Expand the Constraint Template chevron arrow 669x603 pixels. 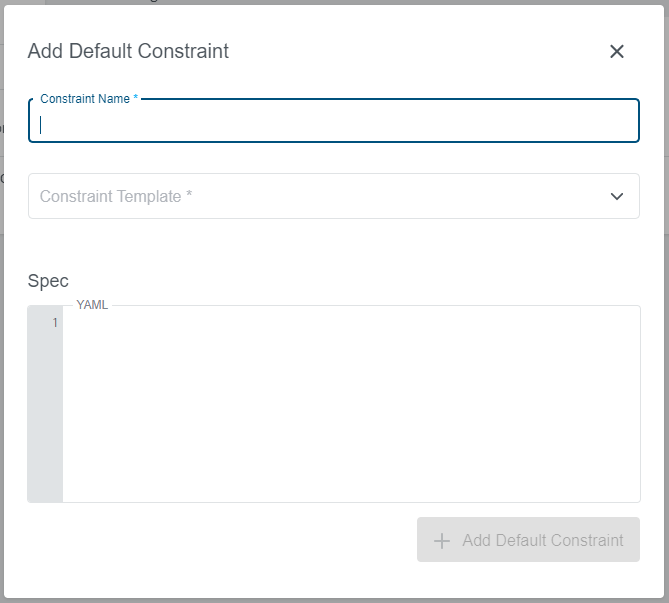[x=617, y=196]
